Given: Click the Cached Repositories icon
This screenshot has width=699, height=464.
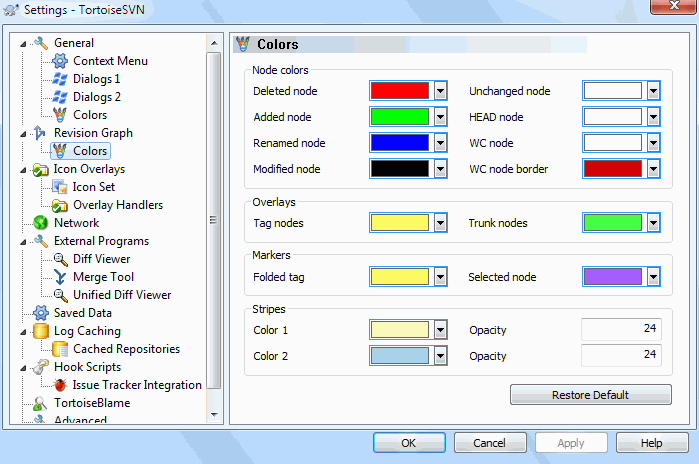Looking at the screenshot, I should 60,349.
